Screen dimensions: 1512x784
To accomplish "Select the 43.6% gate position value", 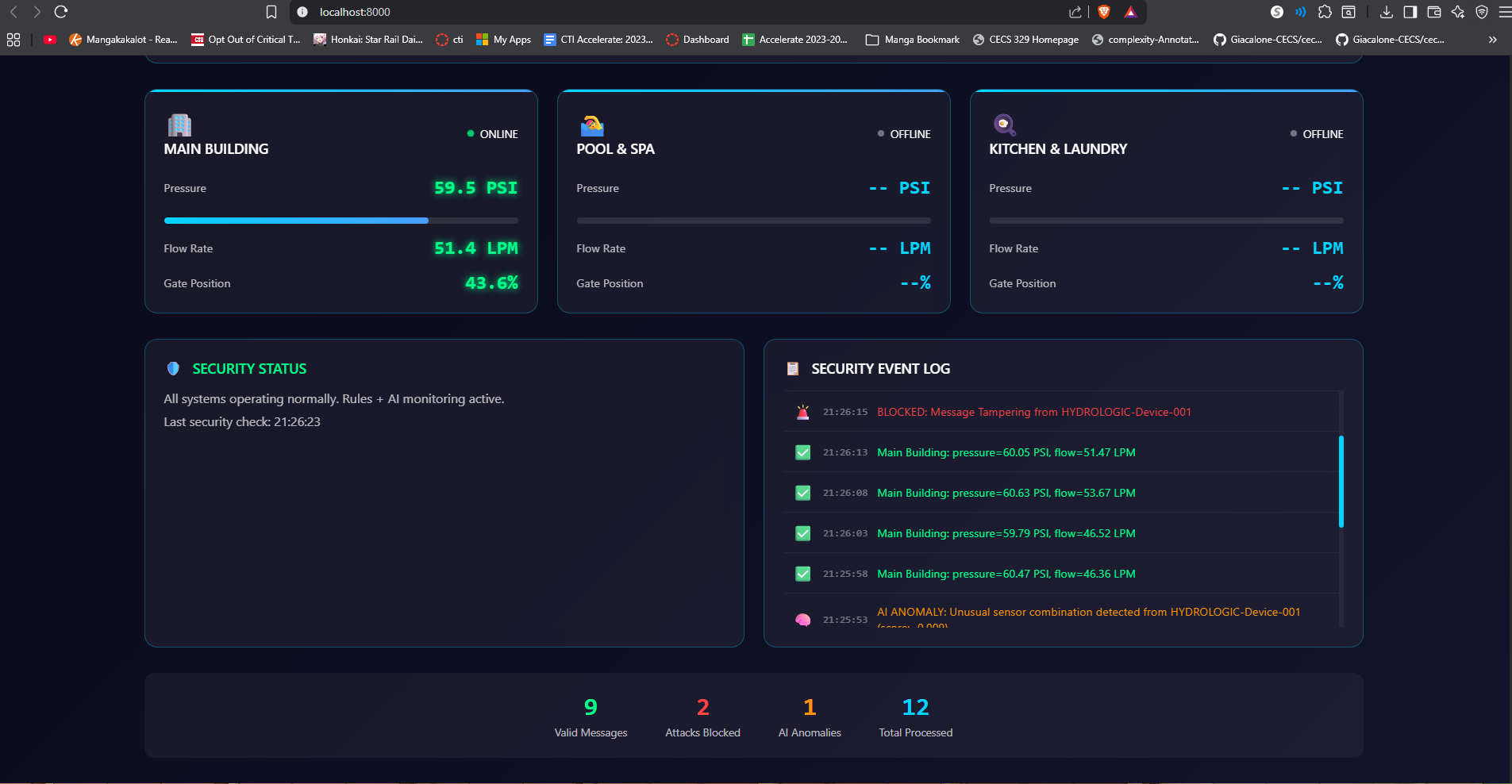I will [491, 283].
